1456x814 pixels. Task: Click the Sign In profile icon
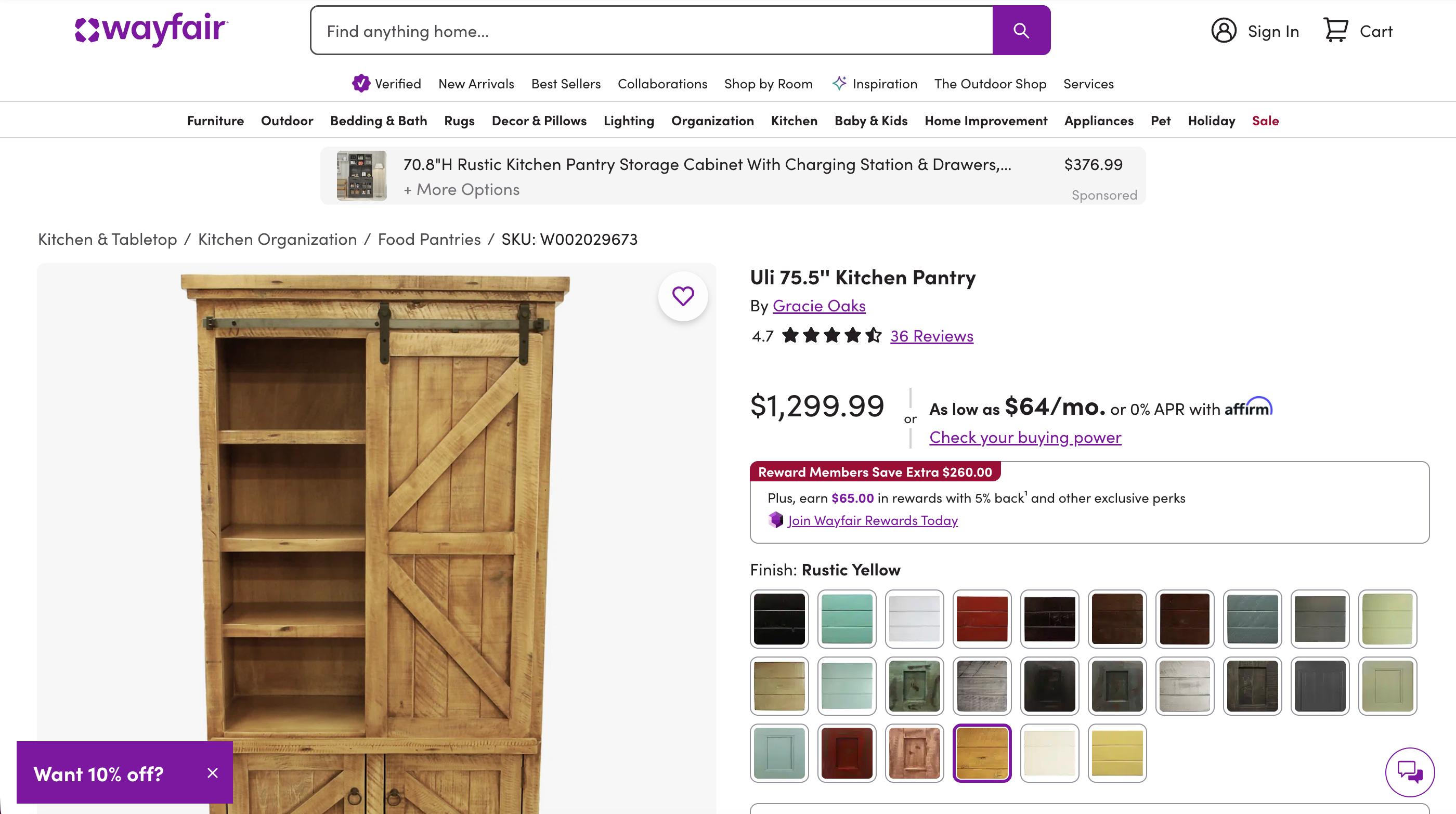tap(1224, 31)
